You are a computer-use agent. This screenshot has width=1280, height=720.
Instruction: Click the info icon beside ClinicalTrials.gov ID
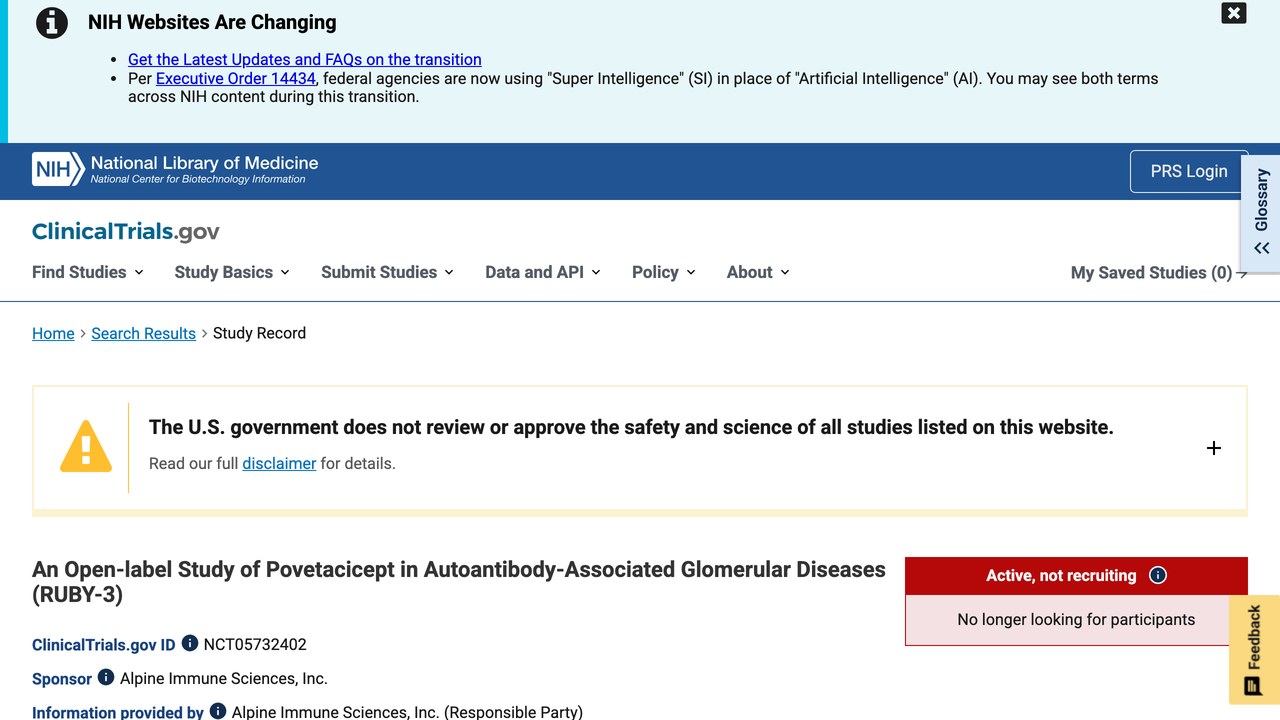coord(190,644)
